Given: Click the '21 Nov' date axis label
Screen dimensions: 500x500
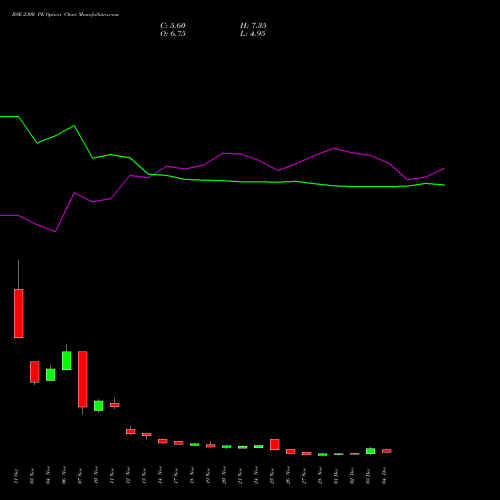Looking at the screenshot, I should (240, 476).
